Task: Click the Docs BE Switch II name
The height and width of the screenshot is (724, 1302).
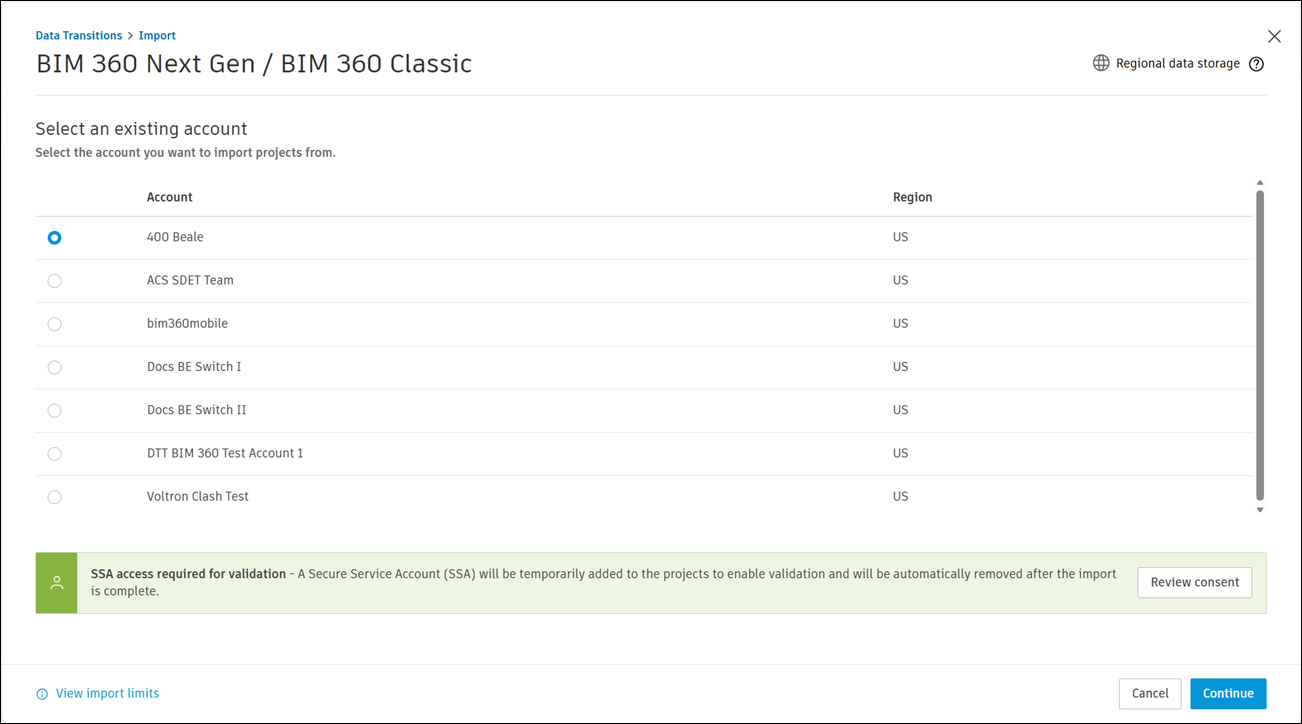Action: tap(196, 410)
